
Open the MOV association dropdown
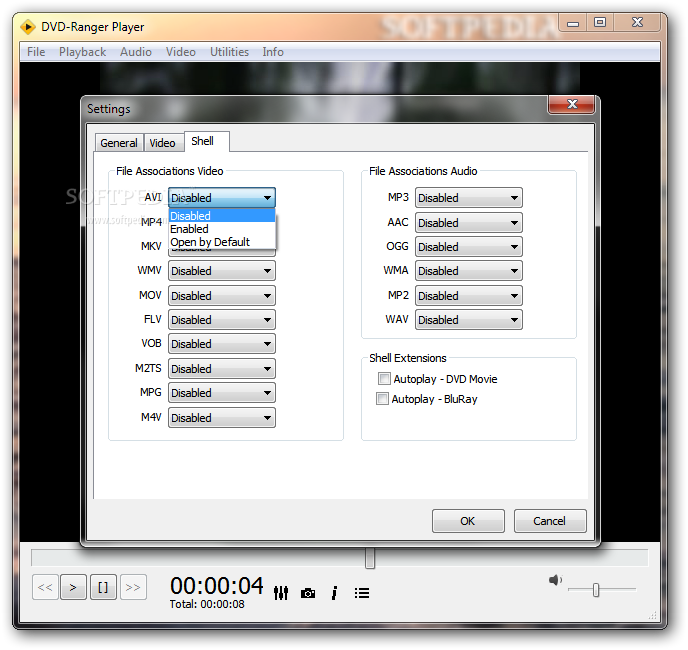point(222,295)
